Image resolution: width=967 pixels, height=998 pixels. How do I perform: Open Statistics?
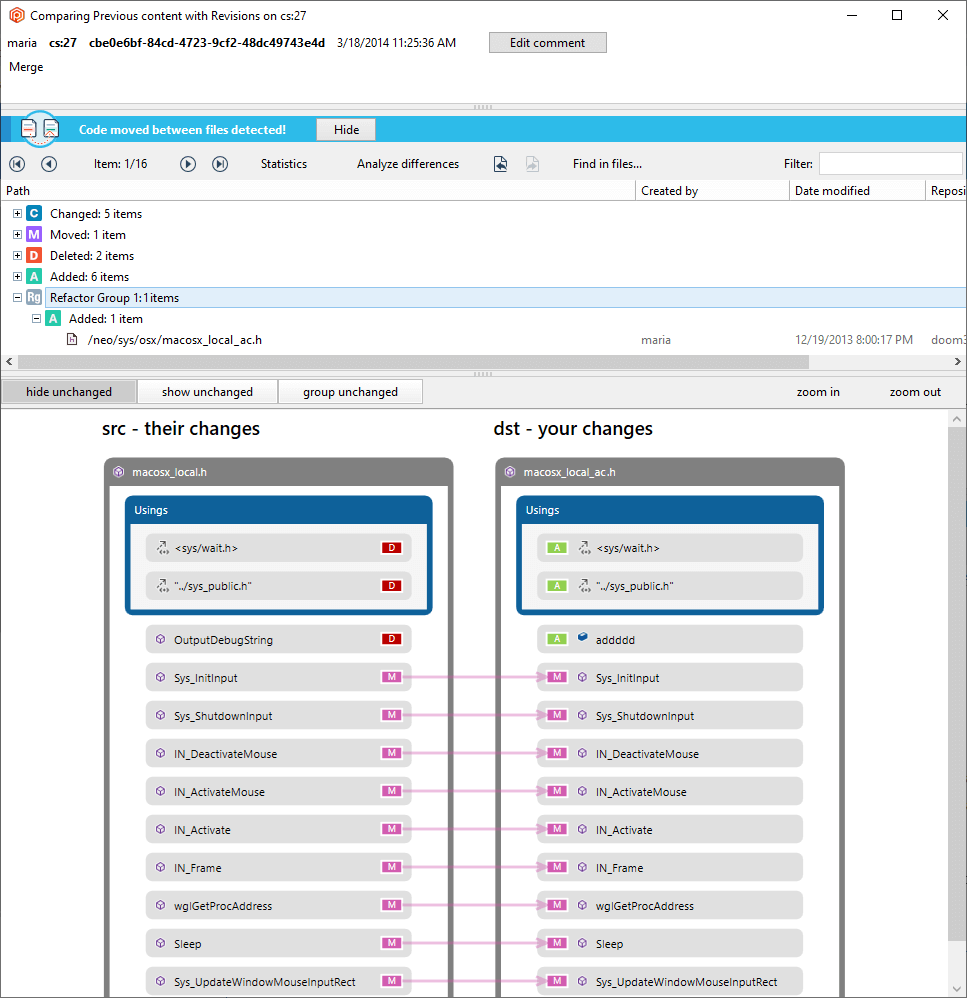pyautogui.click(x=284, y=164)
